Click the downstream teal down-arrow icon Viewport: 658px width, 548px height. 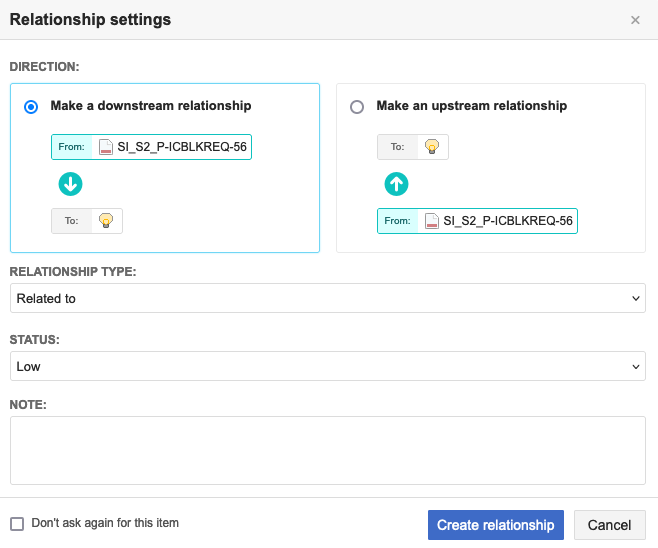point(70,184)
